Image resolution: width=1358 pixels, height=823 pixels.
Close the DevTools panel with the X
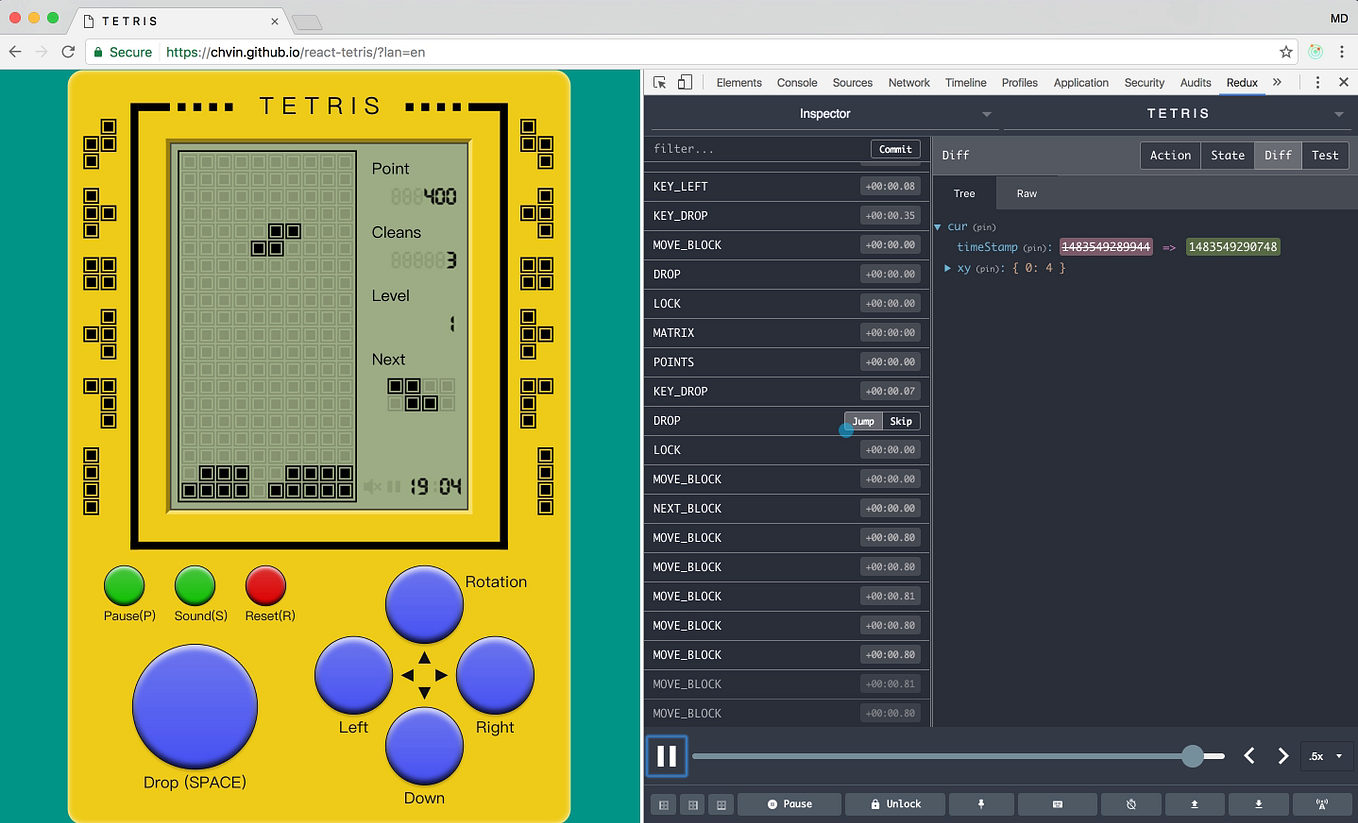click(x=1343, y=83)
